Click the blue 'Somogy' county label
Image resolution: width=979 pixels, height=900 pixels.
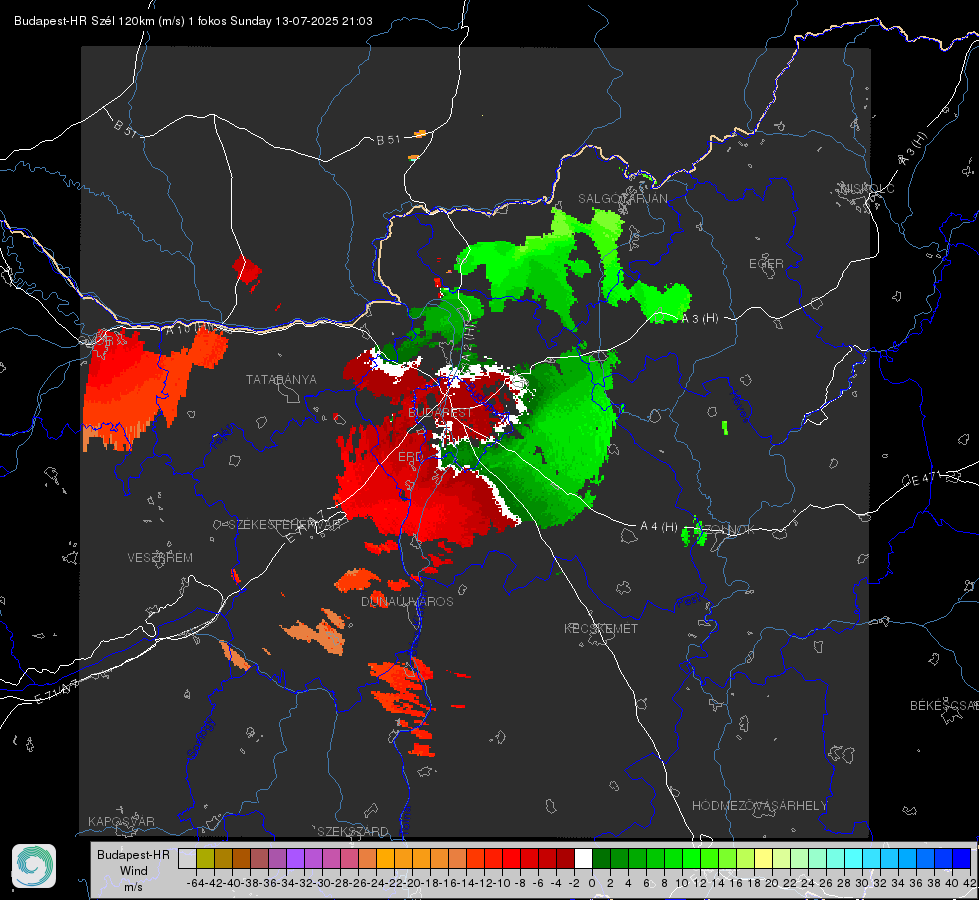[x=200, y=738]
